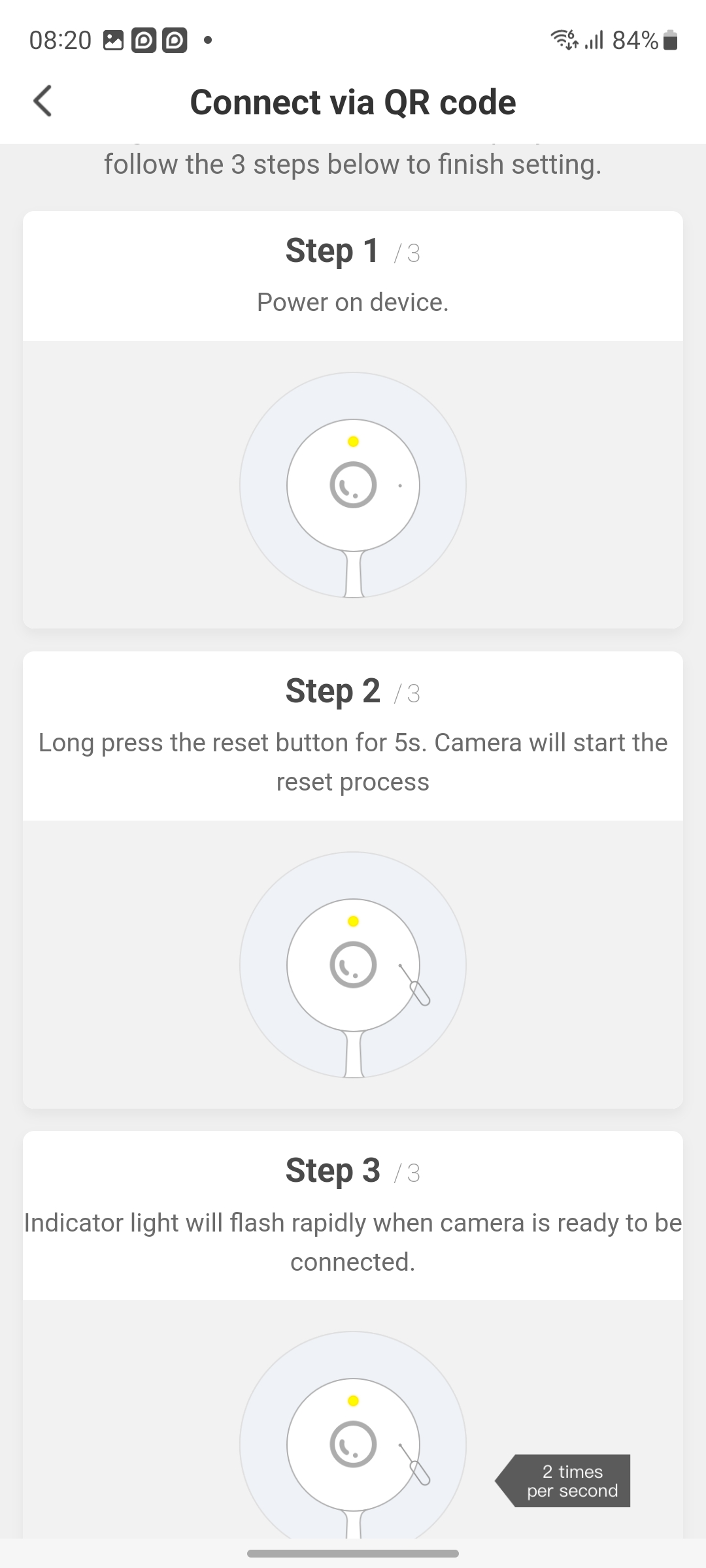Tap the gallery image notification icon
Viewport: 706px width, 1568px height.
(x=113, y=41)
